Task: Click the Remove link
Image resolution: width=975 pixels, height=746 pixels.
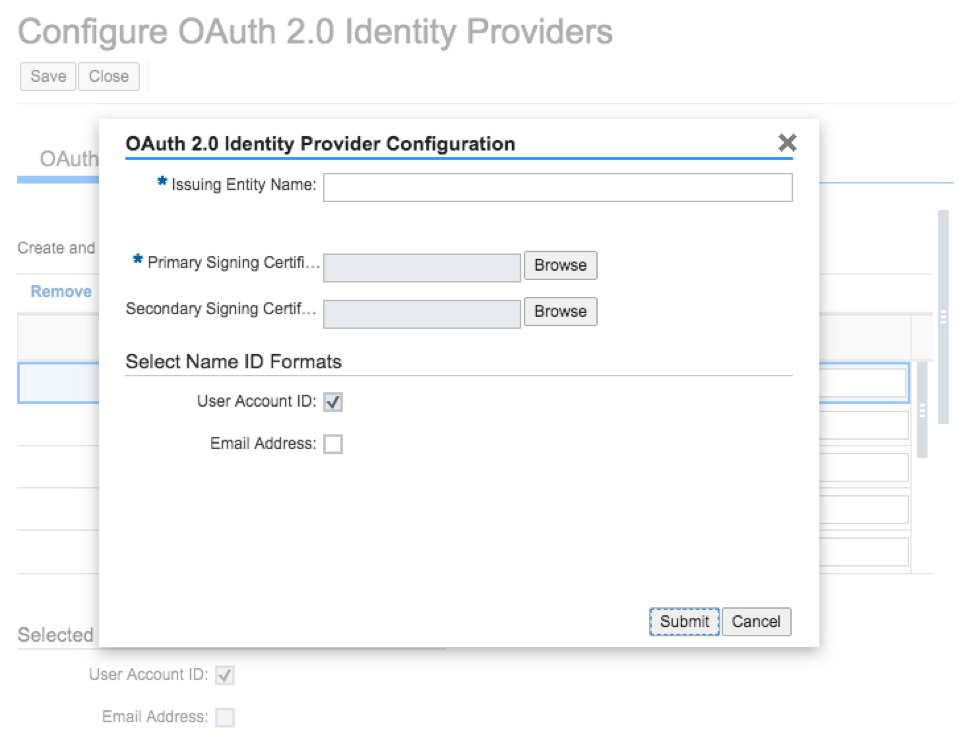Action: [60, 291]
